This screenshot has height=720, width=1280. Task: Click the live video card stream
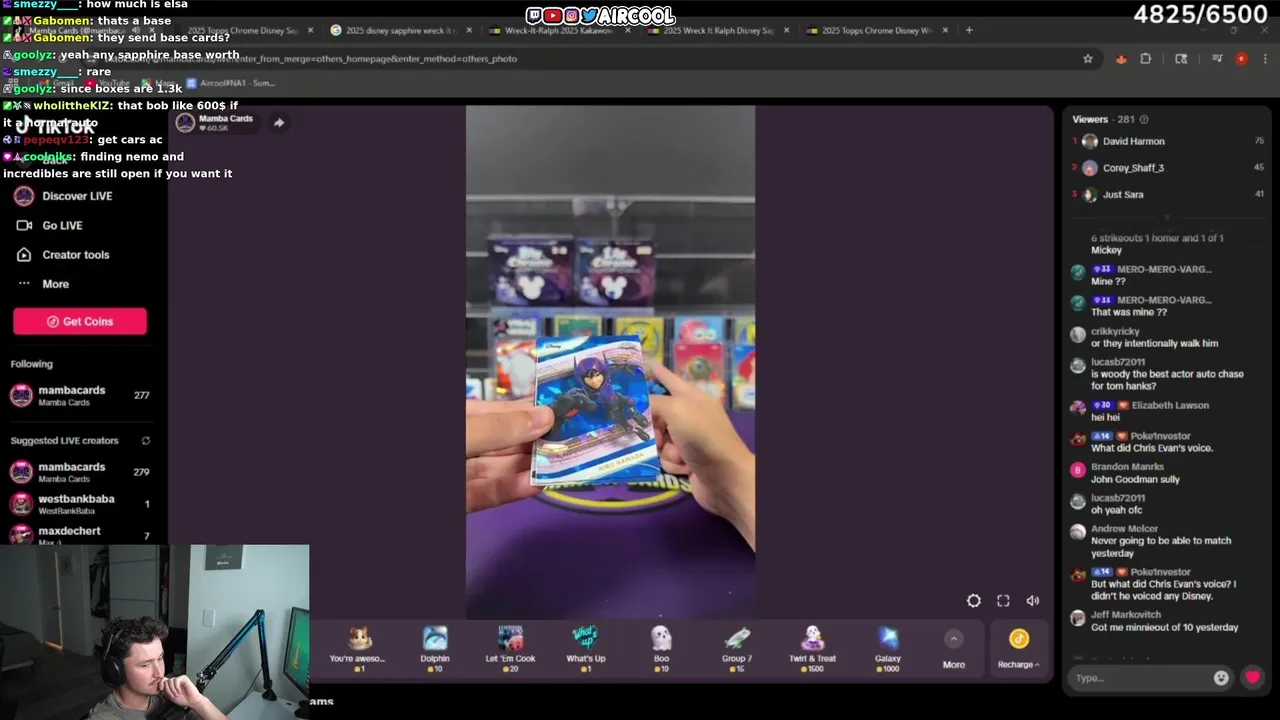pyautogui.click(x=610, y=360)
